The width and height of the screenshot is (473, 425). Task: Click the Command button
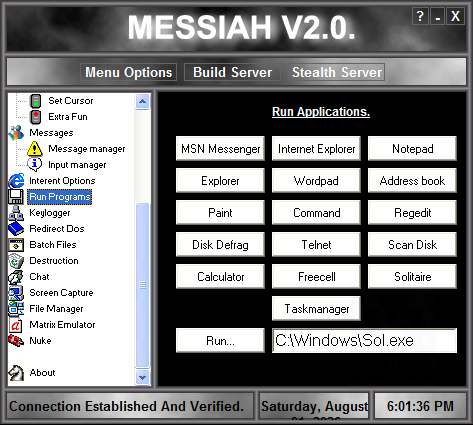pyautogui.click(x=316, y=212)
